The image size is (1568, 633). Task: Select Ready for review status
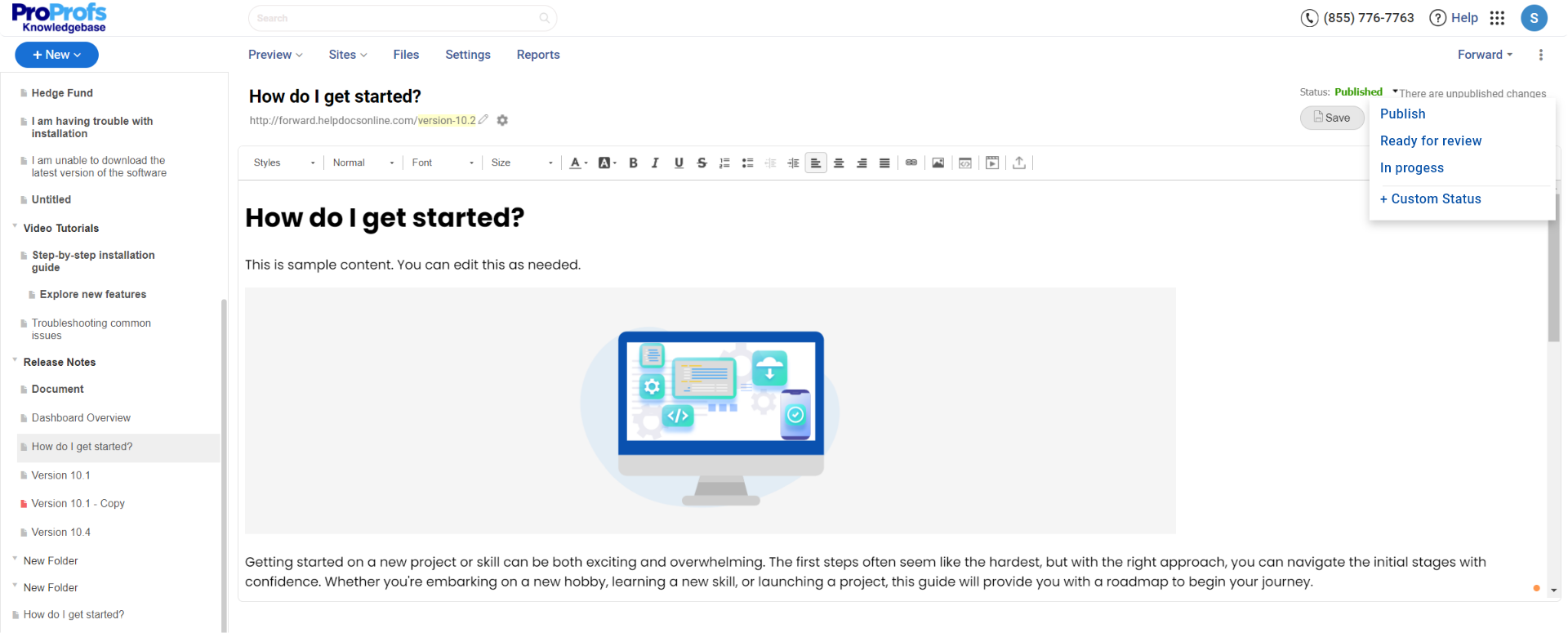click(x=1431, y=140)
